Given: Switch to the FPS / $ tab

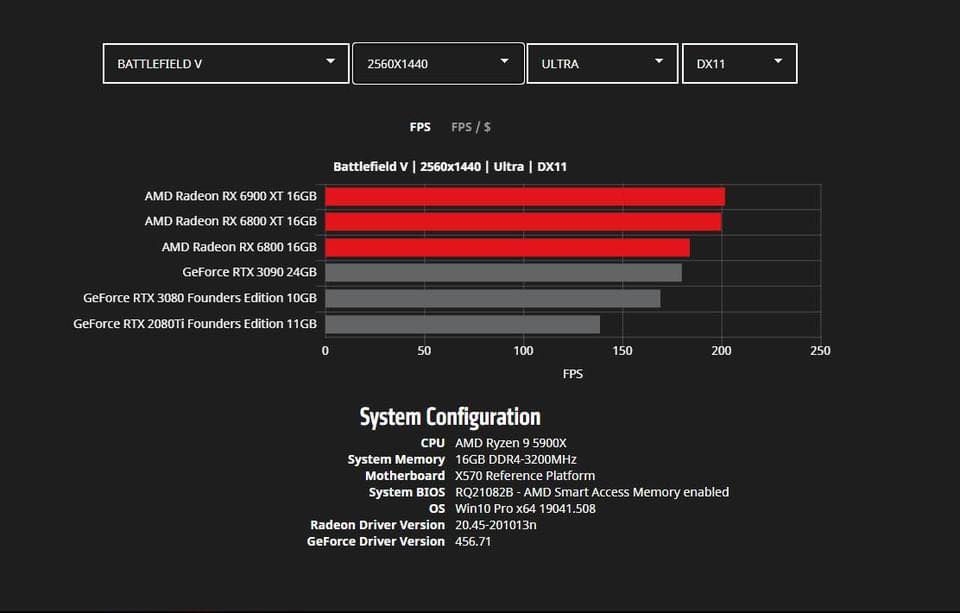Looking at the screenshot, I should [471, 127].
